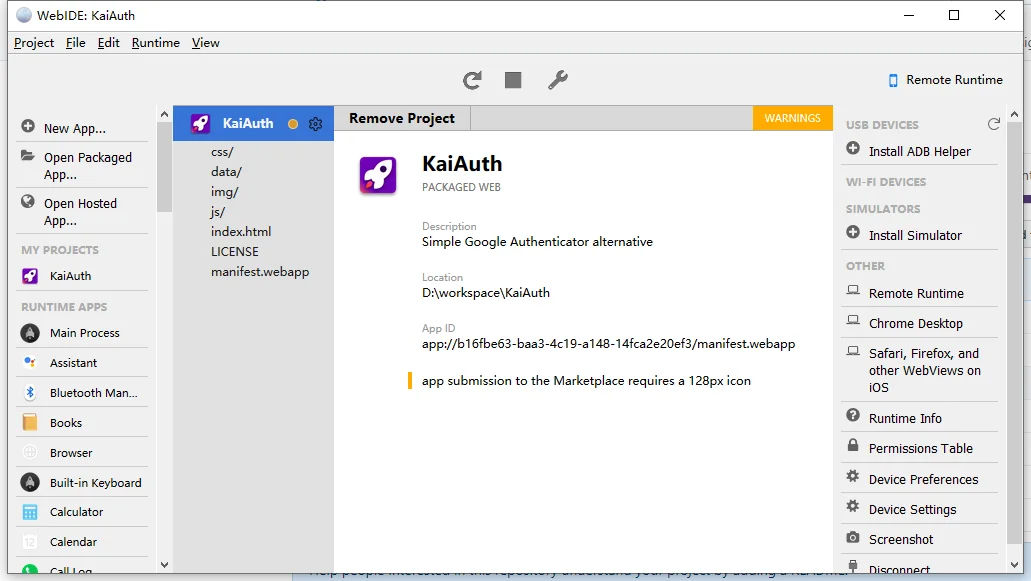The width and height of the screenshot is (1031, 581).
Task: Click the KaiAuth project settings gear icon
Action: pyautogui.click(x=316, y=124)
